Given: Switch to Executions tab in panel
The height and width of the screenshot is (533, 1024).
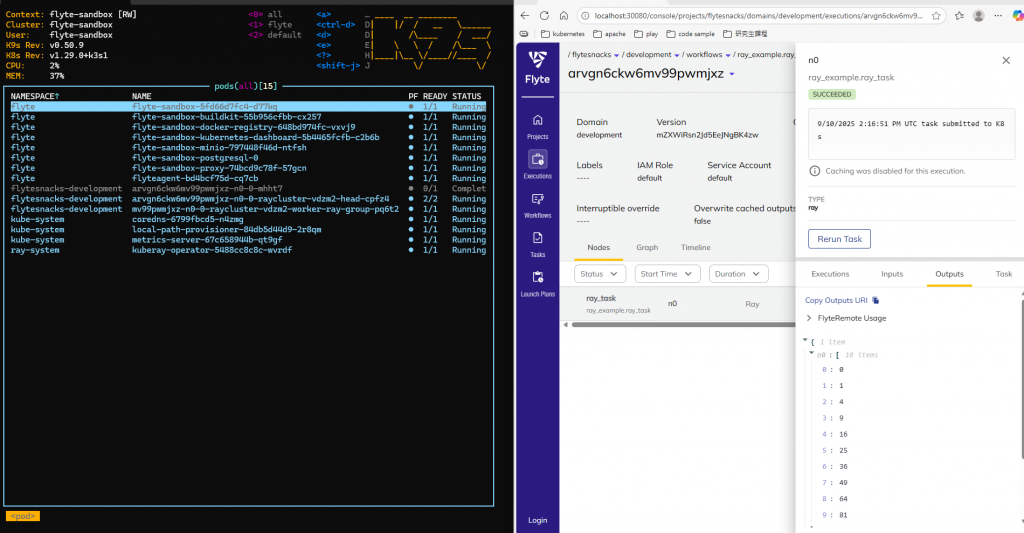Looking at the screenshot, I should click(830, 274).
